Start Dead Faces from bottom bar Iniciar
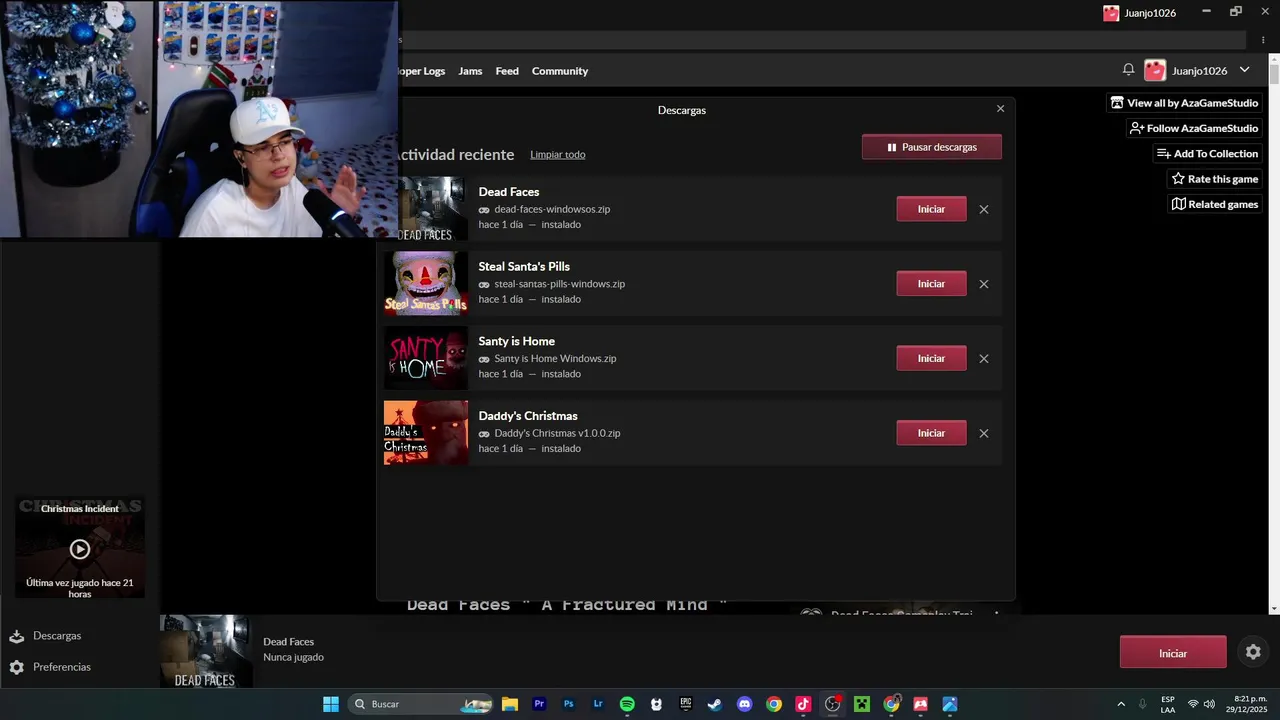Viewport: 1280px width, 720px height. pos(1173,653)
